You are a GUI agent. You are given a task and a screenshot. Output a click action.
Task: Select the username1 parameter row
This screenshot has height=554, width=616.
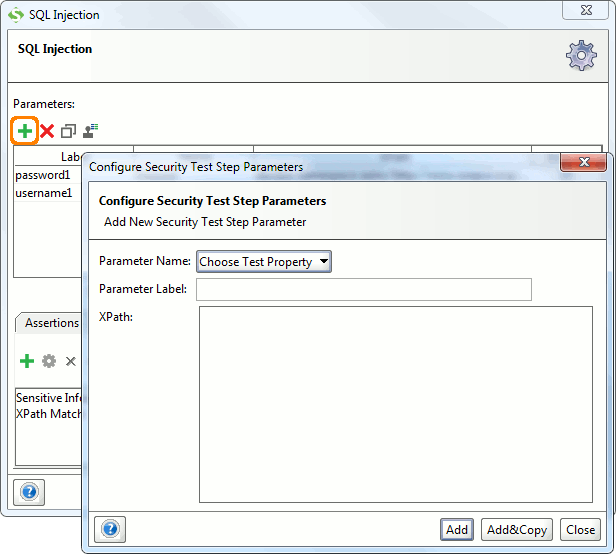pos(48,193)
